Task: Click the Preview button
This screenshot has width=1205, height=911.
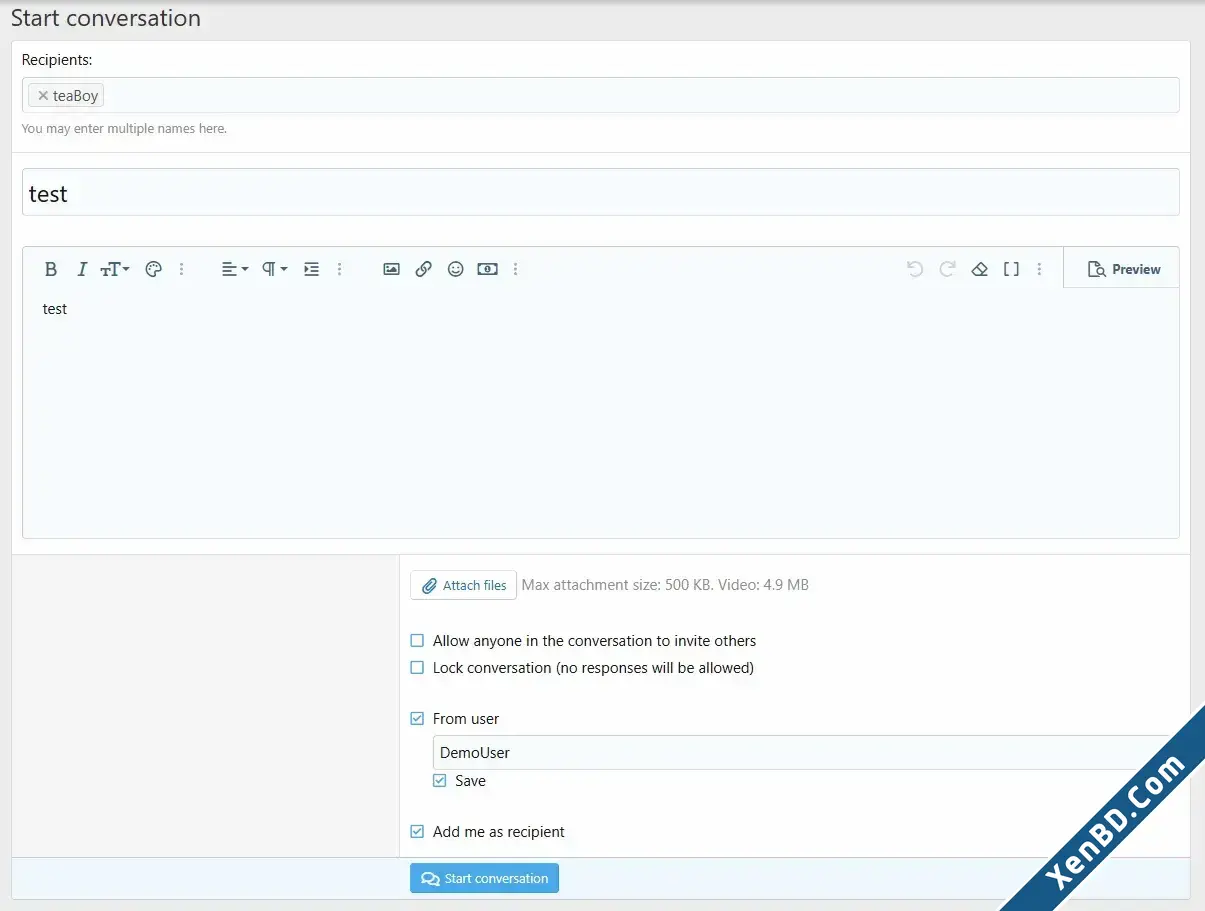Action: tap(1122, 269)
